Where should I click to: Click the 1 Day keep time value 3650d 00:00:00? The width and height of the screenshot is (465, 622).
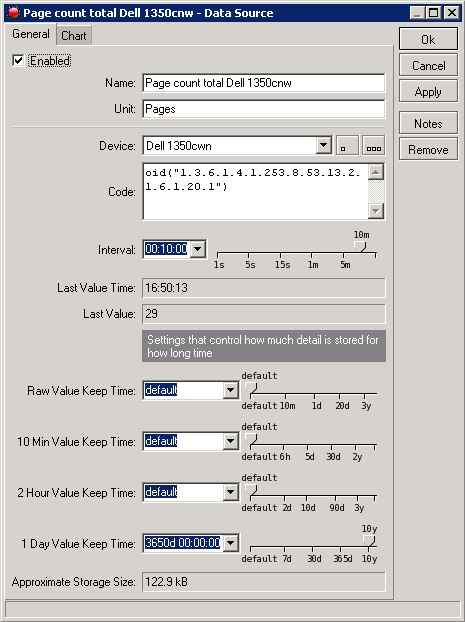183,543
